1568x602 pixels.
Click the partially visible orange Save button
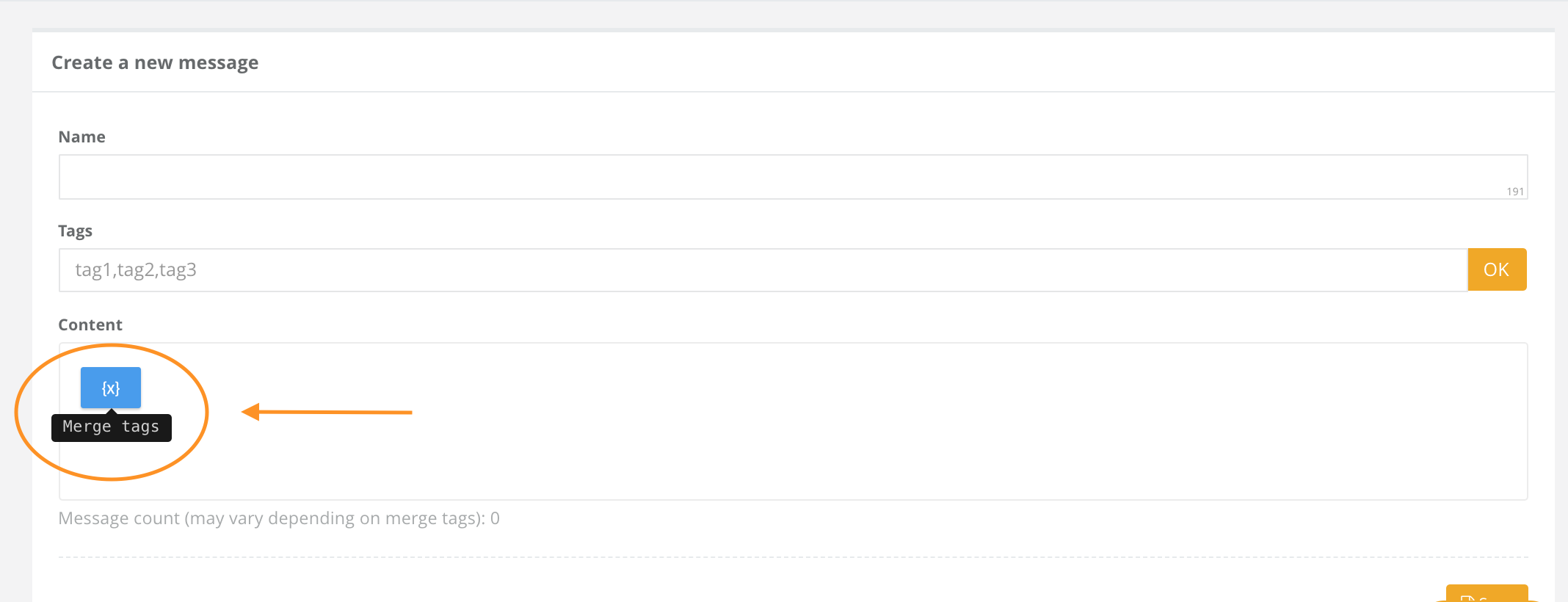(1487, 593)
